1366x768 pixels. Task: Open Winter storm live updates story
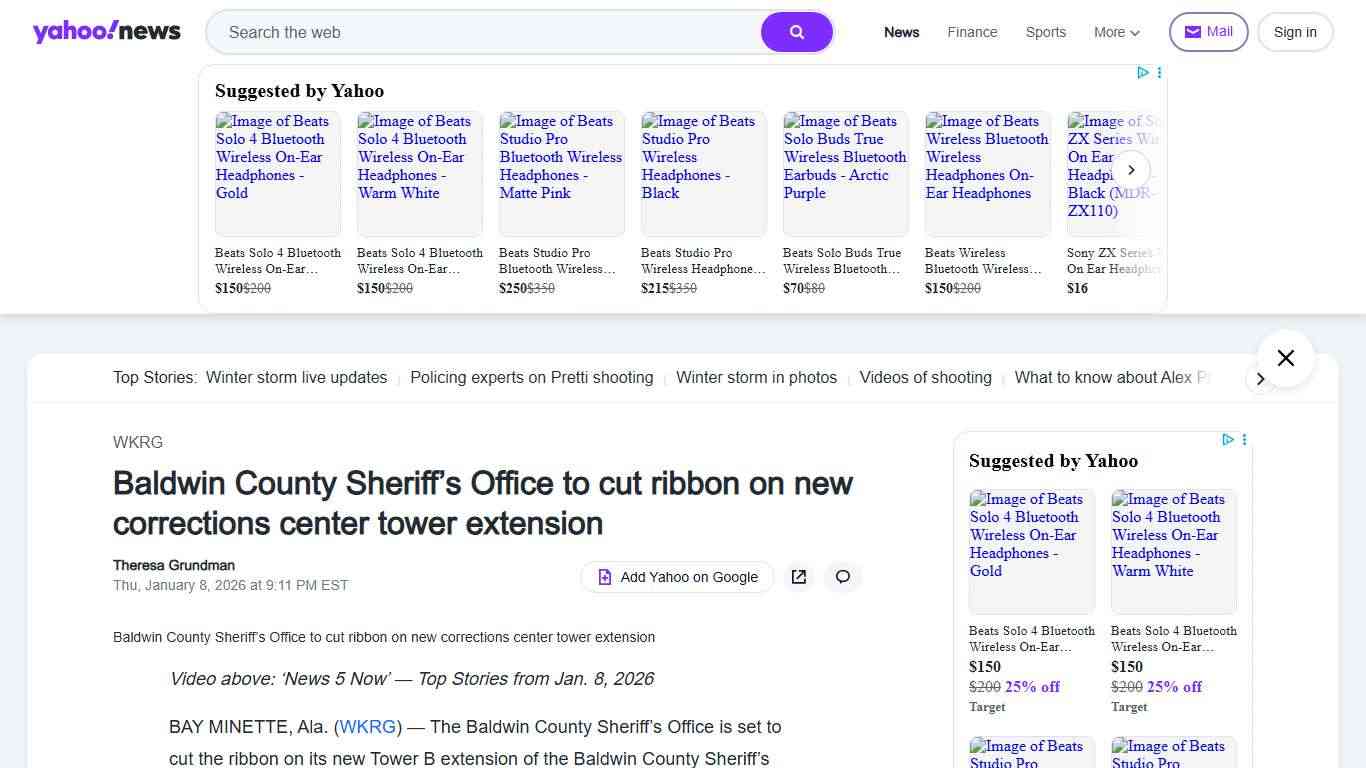coord(296,378)
